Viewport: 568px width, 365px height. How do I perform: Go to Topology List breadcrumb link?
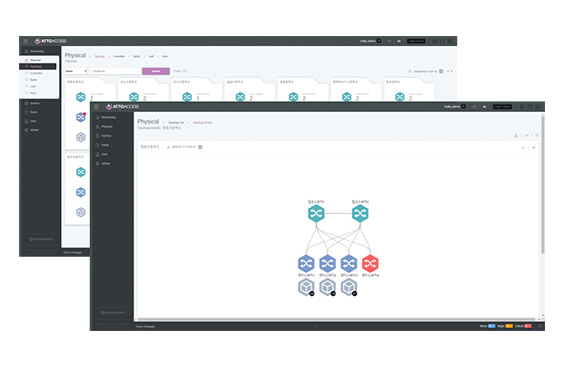pyautogui.click(x=176, y=122)
